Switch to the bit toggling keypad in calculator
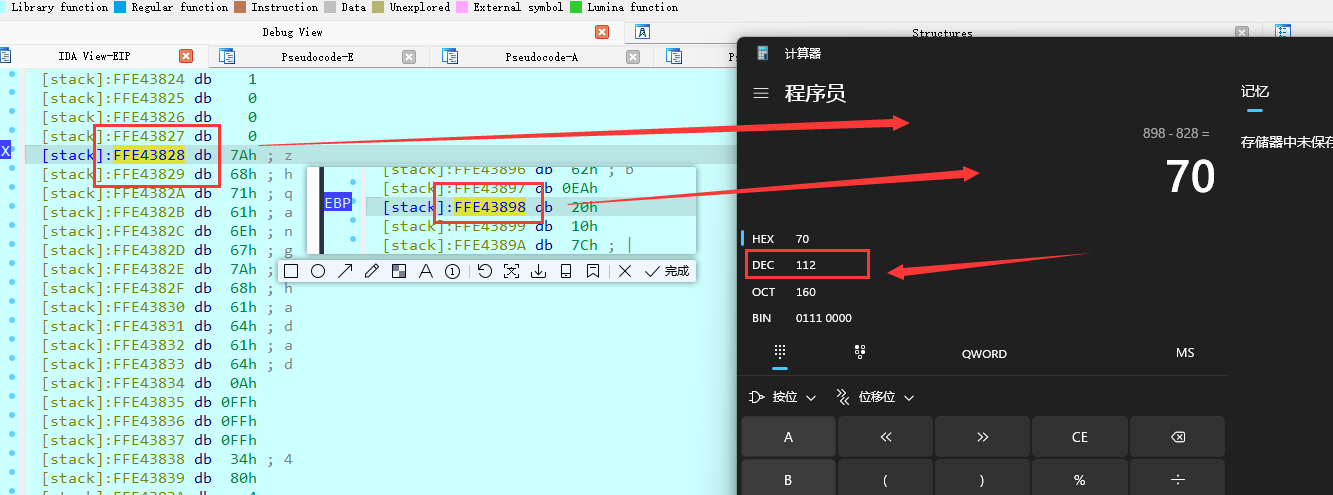 [859, 352]
